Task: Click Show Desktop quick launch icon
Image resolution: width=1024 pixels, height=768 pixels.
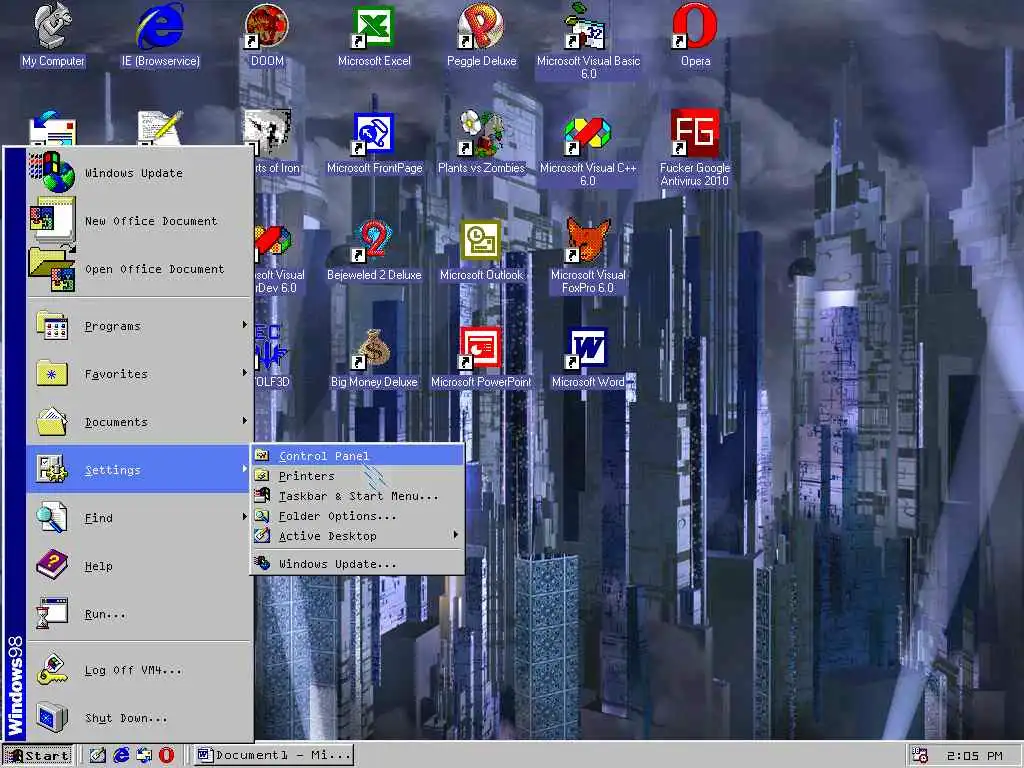Action: pyautogui.click(x=98, y=755)
